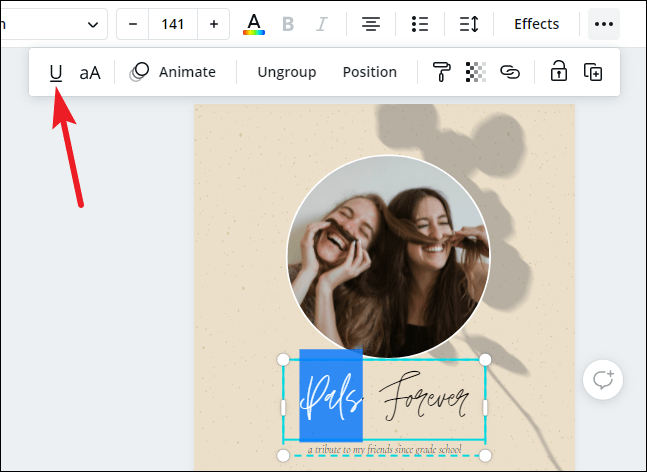Viewport: 647px width, 472px height.
Task: Click the Duplicate icon
Action: pyautogui.click(x=593, y=72)
